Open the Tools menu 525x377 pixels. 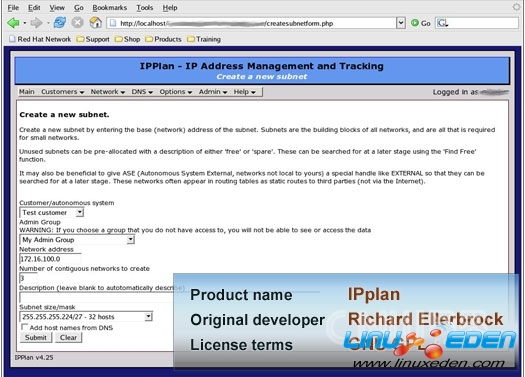pyautogui.click(x=145, y=7)
